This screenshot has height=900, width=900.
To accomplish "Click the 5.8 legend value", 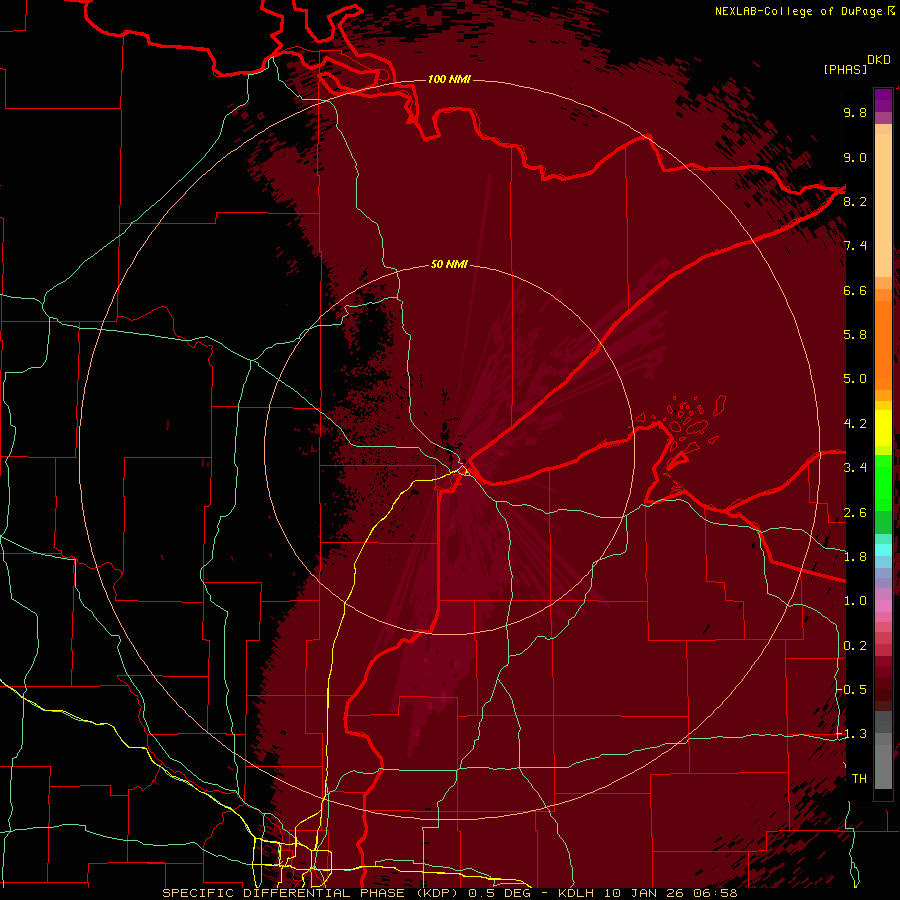I will 855,335.
